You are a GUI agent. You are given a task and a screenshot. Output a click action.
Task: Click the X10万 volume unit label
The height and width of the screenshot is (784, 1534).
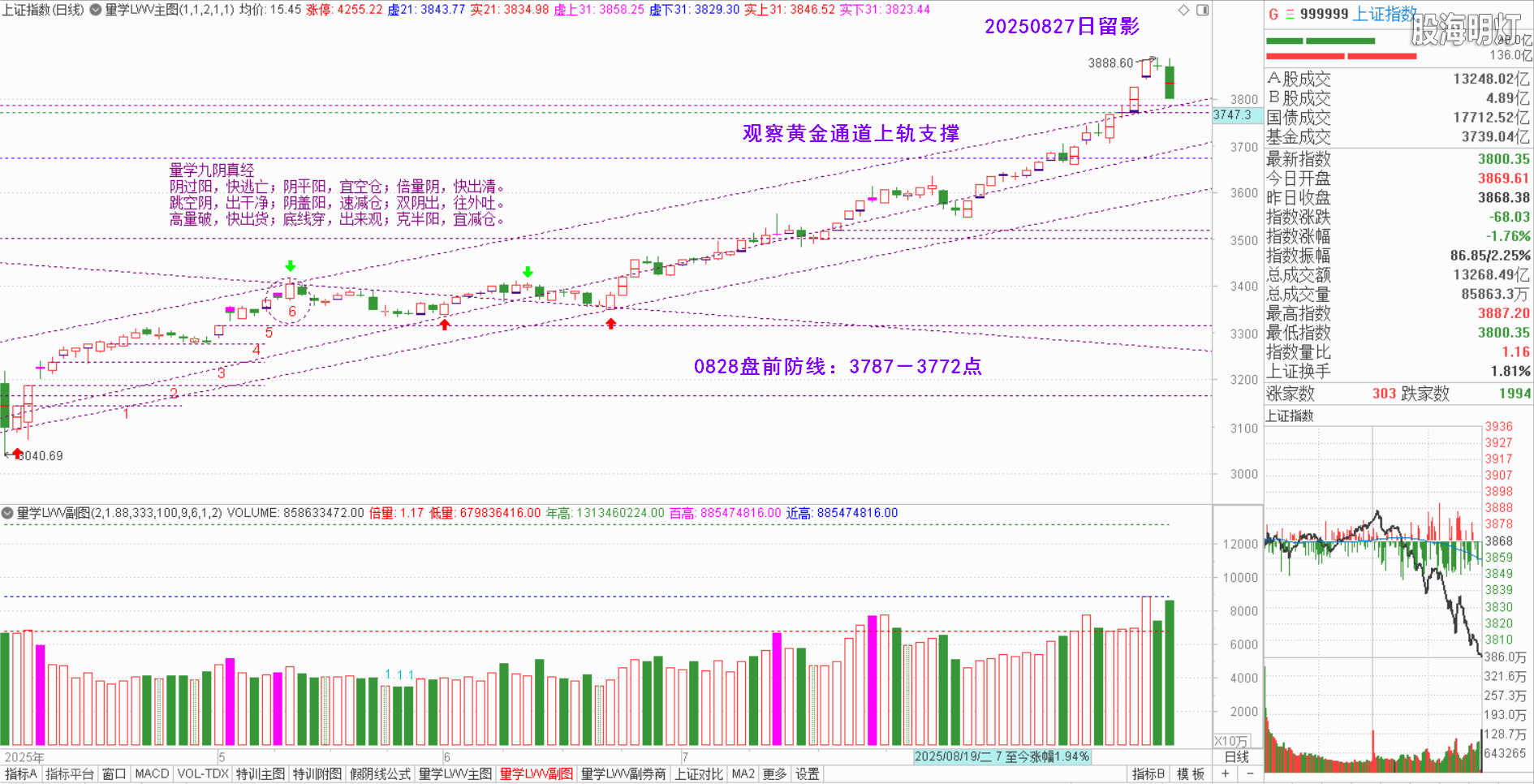coord(1232,741)
